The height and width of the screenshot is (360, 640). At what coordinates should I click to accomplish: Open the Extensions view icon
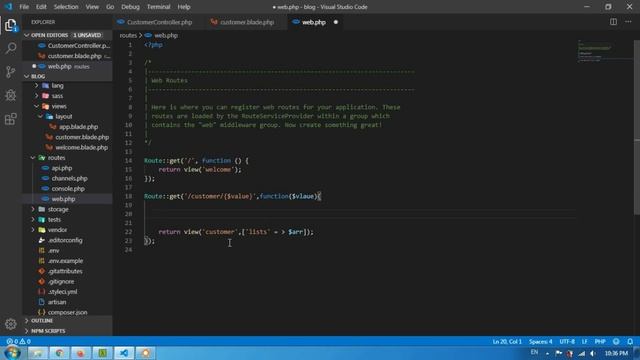tap(11, 119)
